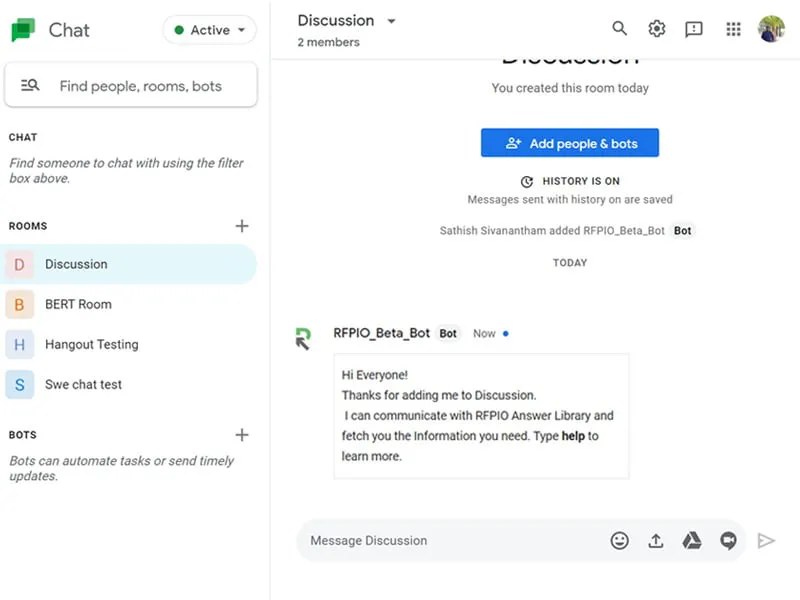Image resolution: width=800 pixels, height=600 pixels.
Task: Create a new room with the plus icon
Action: click(242, 226)
